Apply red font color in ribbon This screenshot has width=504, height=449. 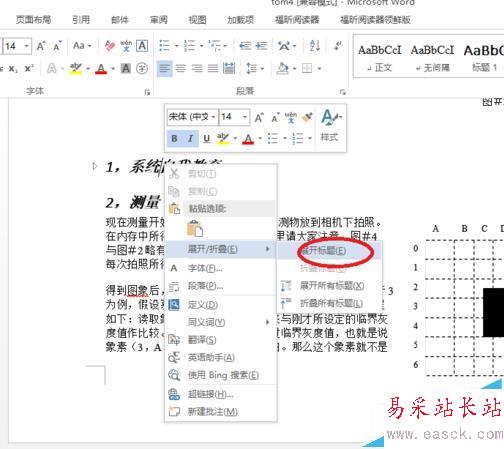[x=101, y=69]
